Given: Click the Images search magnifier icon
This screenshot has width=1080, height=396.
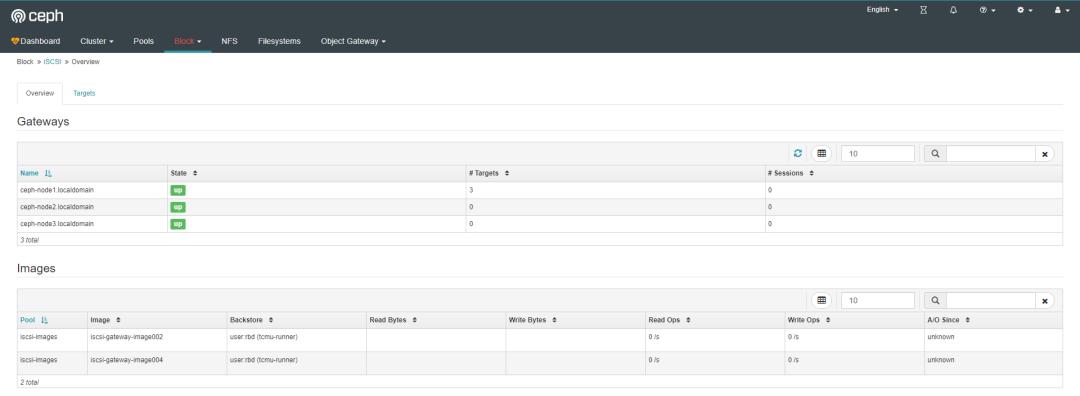Looking at the screenshot, I should 935,300.
